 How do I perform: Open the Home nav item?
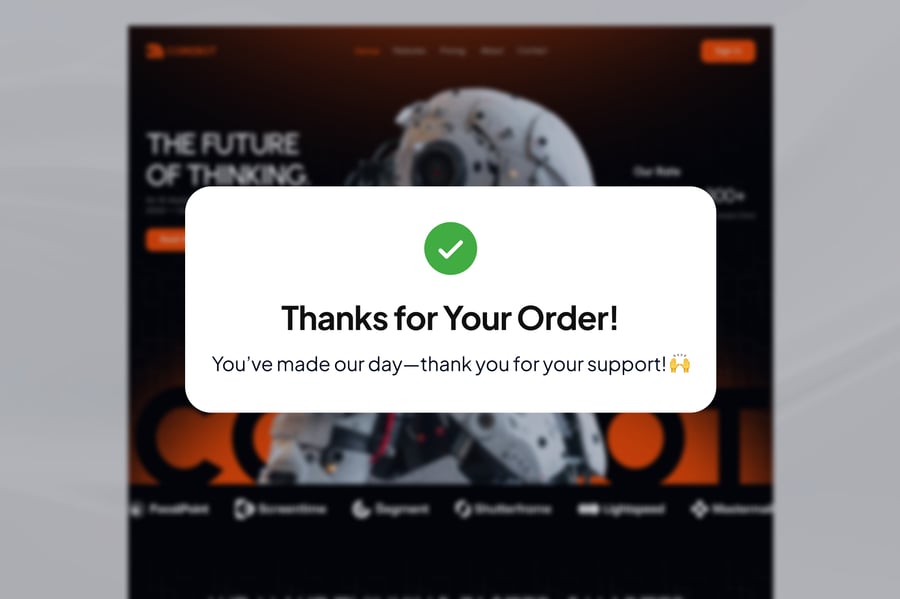(367, 51)
